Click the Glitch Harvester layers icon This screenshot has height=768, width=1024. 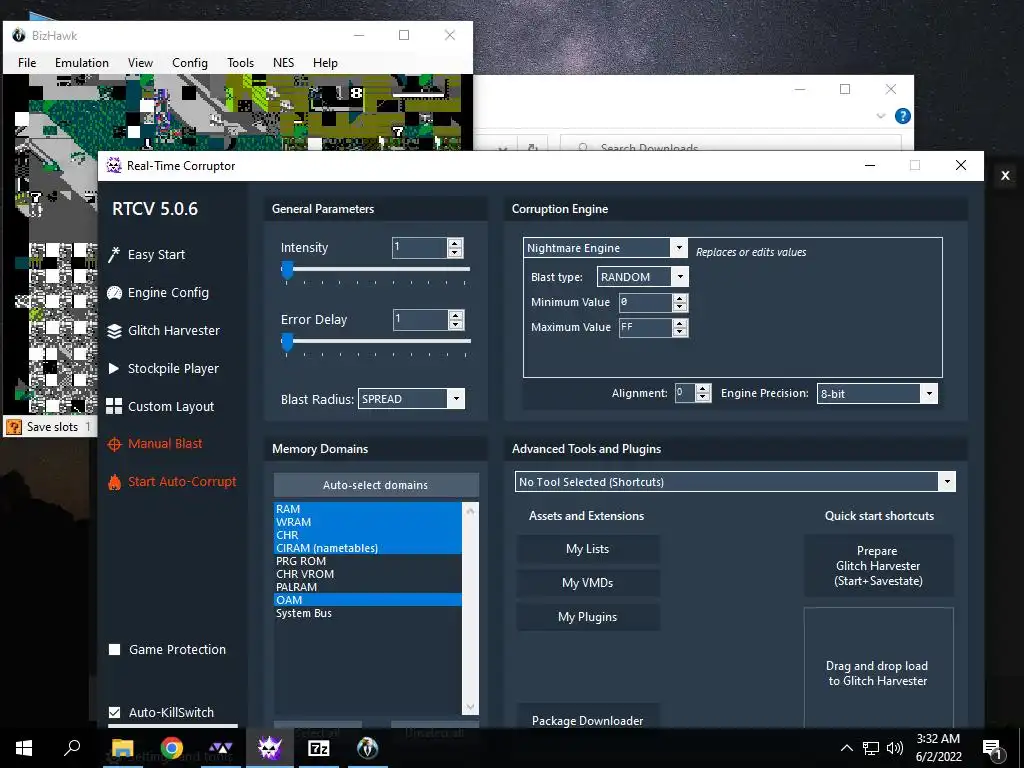click(114, 330)
